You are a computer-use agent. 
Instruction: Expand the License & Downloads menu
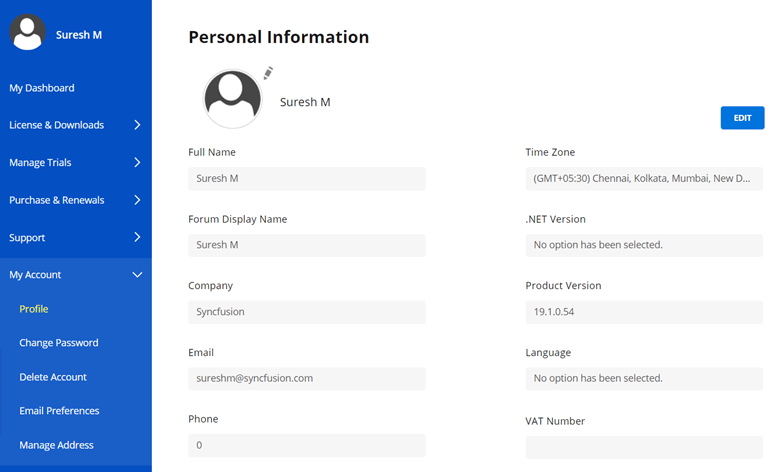click(x=137, y=125)
